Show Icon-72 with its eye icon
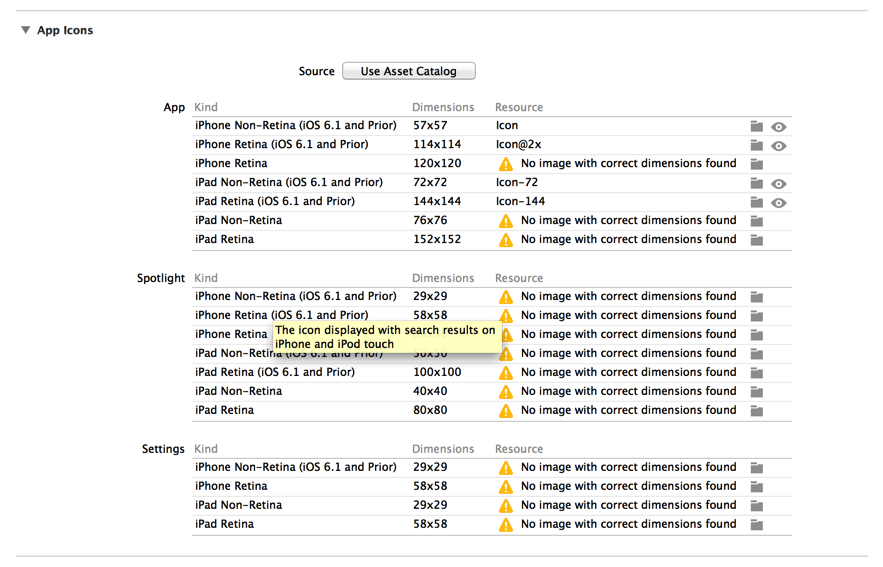The image size is (883, 567). [x=778, y=184]
